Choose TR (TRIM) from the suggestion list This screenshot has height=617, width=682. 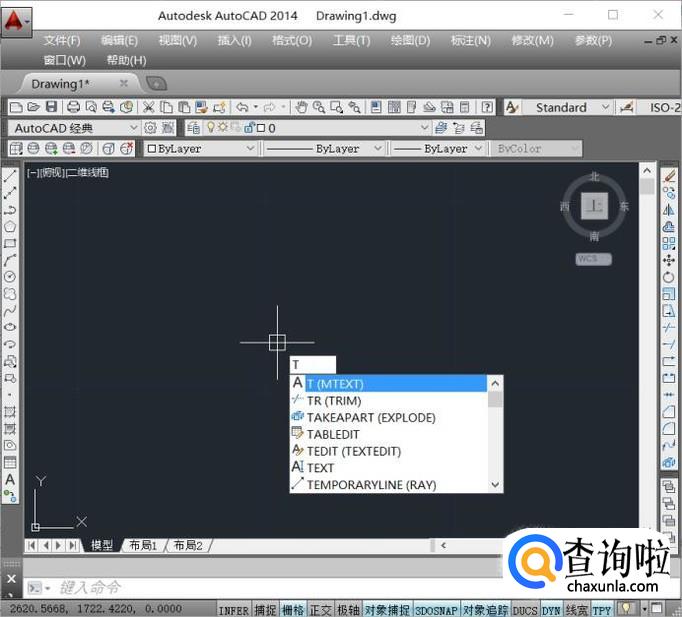click(334, 401)
